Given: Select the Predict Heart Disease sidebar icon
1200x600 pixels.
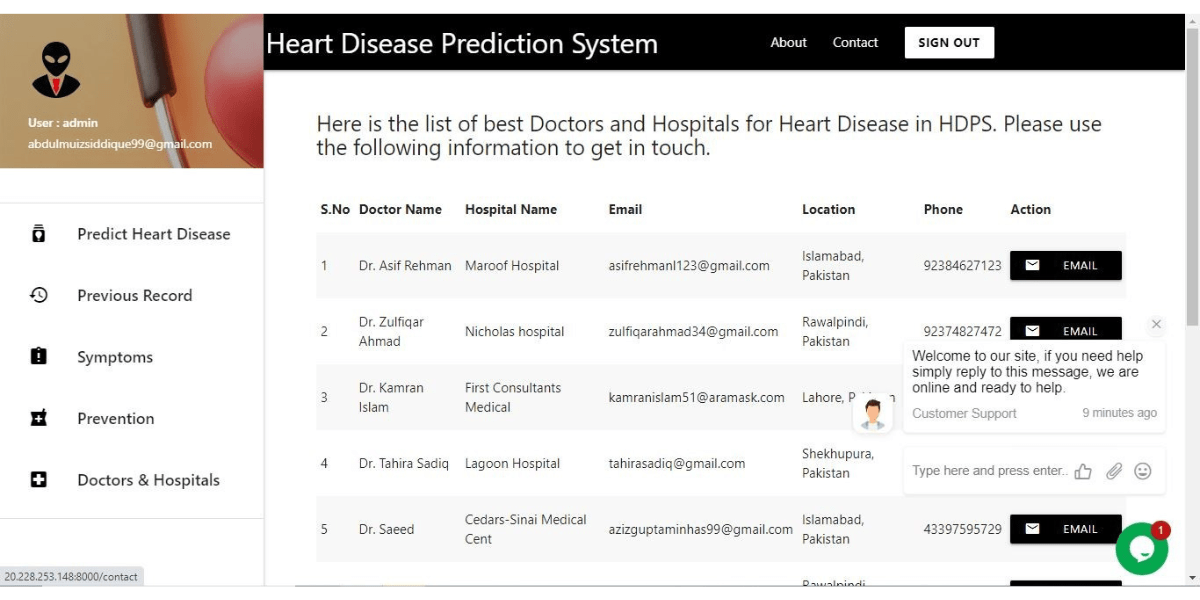Looking at the screenshot, I should pyautogui.click(x=39, y=233).
